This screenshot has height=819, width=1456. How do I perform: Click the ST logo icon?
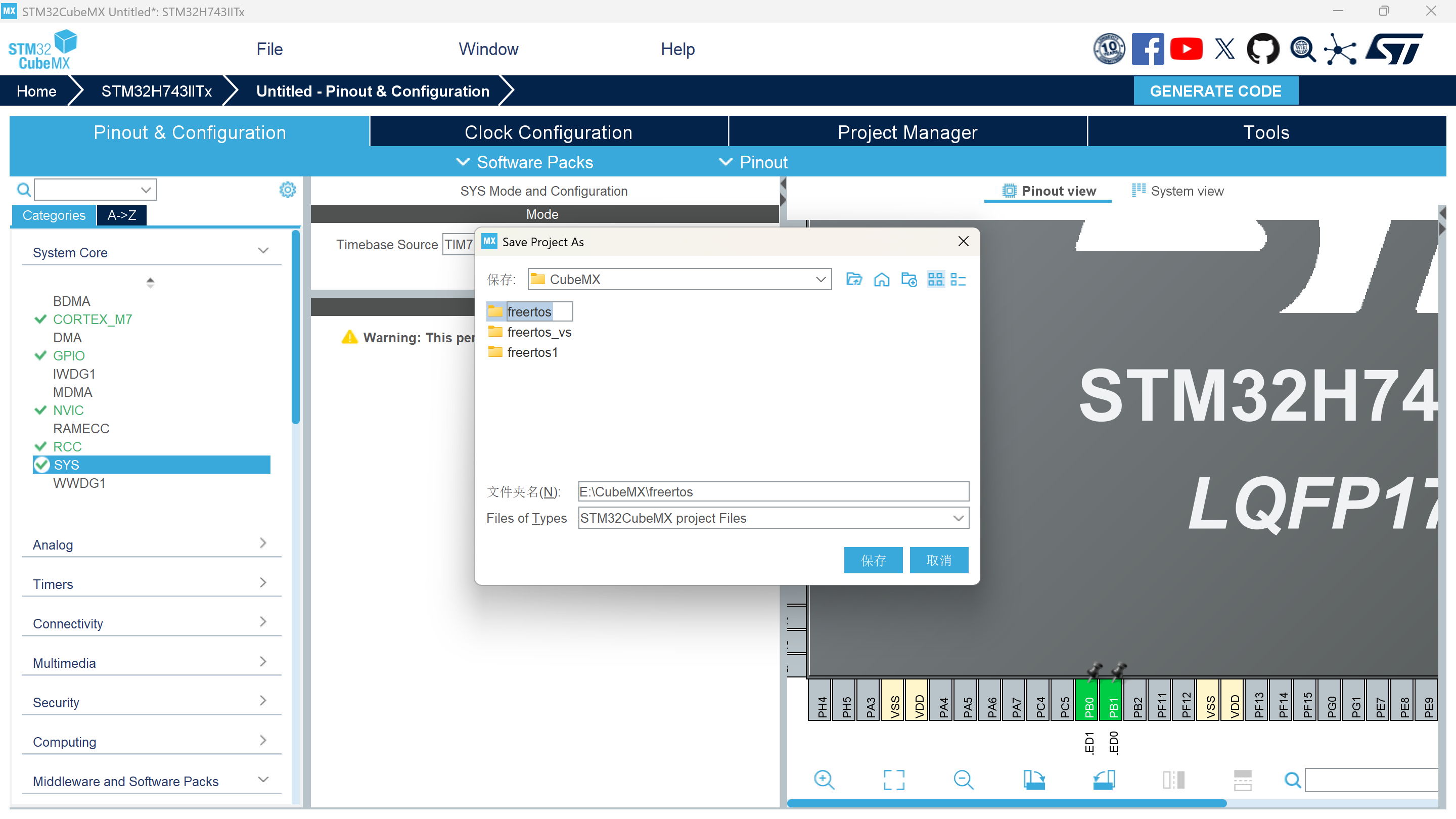coord(1394,49)
